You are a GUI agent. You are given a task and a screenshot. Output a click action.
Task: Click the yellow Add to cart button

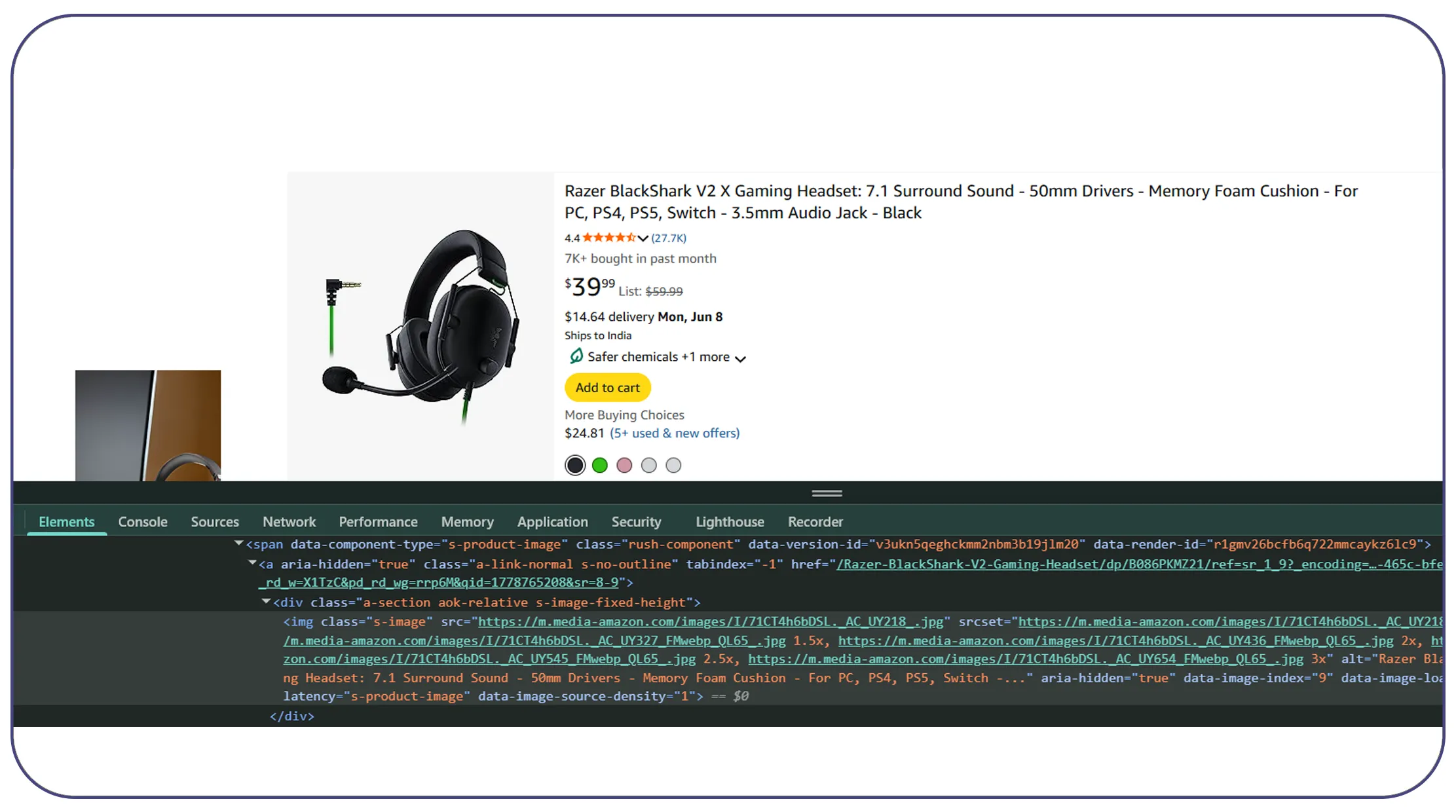tap(607, 388)
